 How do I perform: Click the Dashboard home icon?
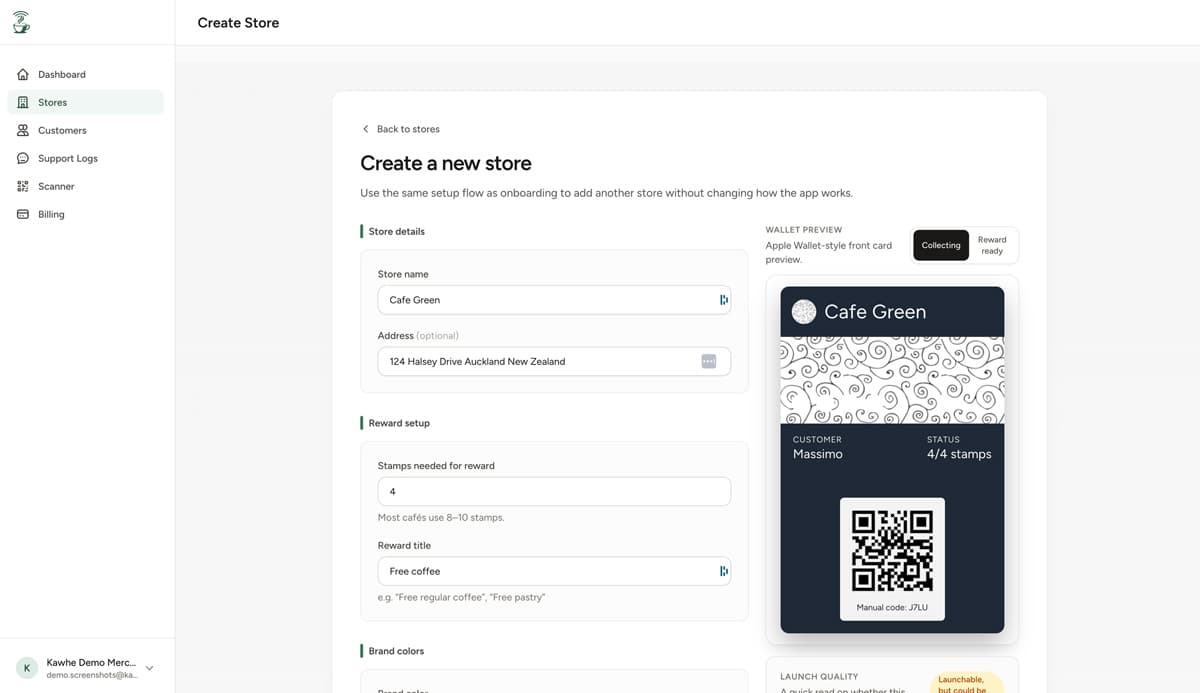pos(23,74)
